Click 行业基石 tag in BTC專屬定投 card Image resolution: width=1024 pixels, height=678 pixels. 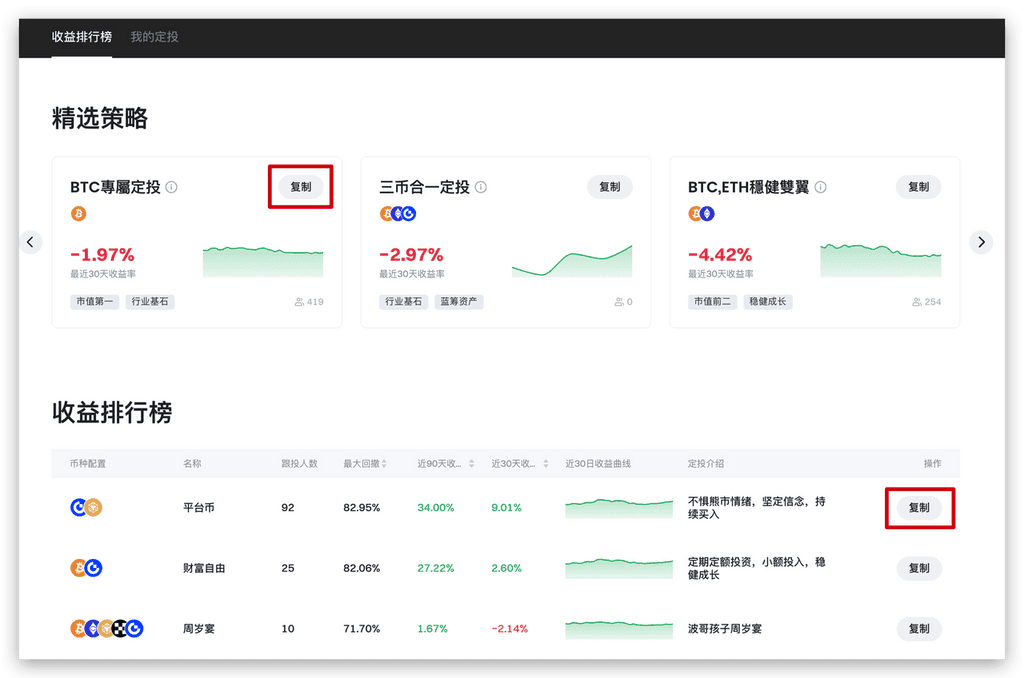[150, 302]
